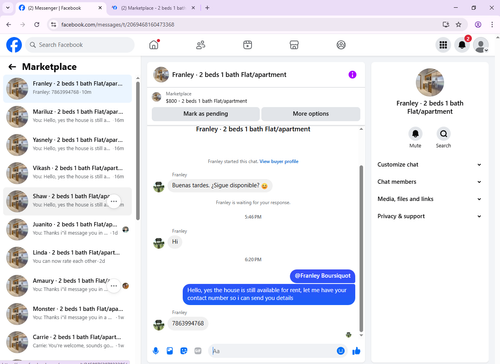Click the $800 - 2 beds 1 bath listing text
This screenshot has width=500, height=364.
click(206, 101)
